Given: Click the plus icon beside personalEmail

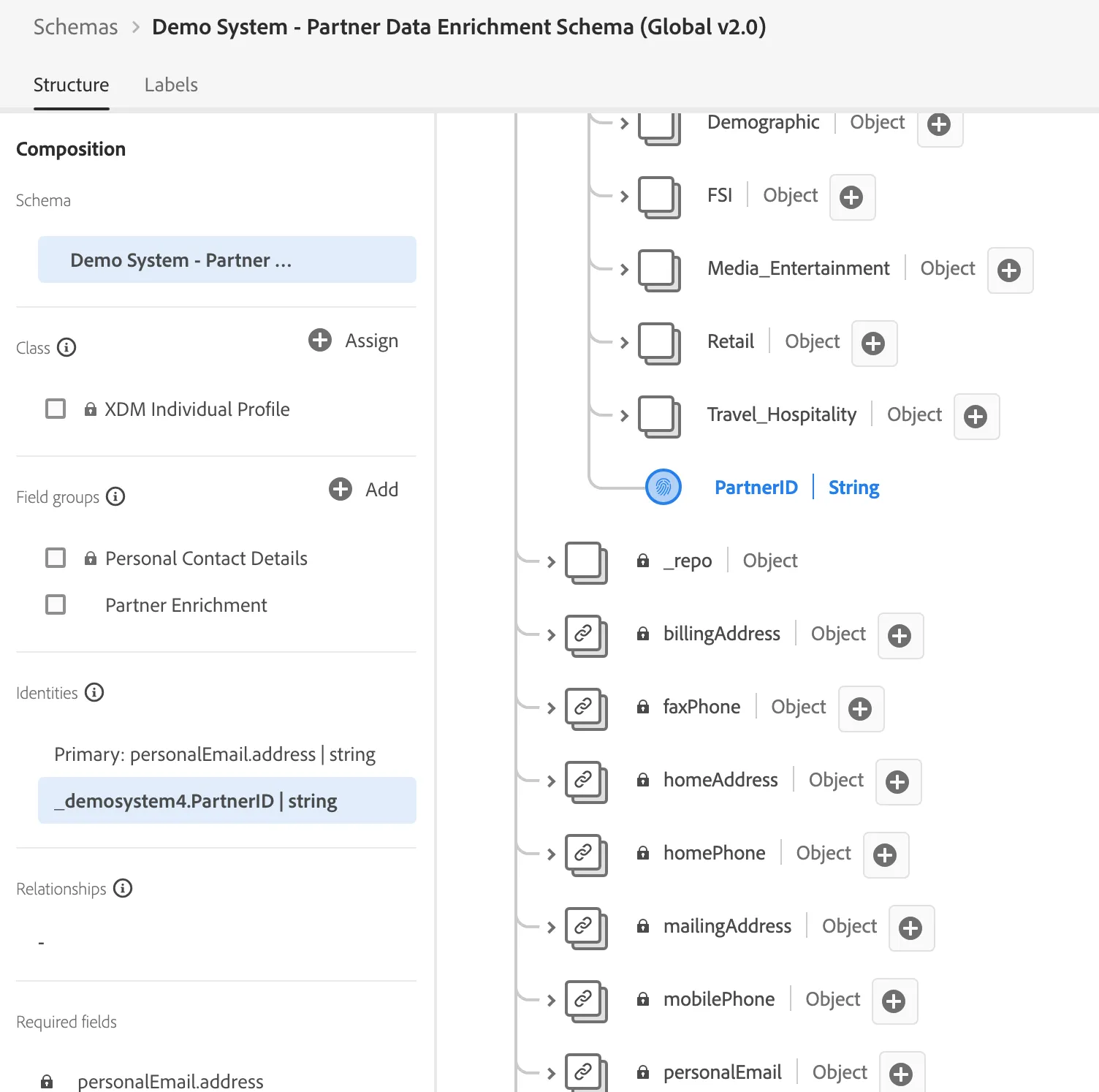Looking at the screenshot, I should pos(902,1074).
